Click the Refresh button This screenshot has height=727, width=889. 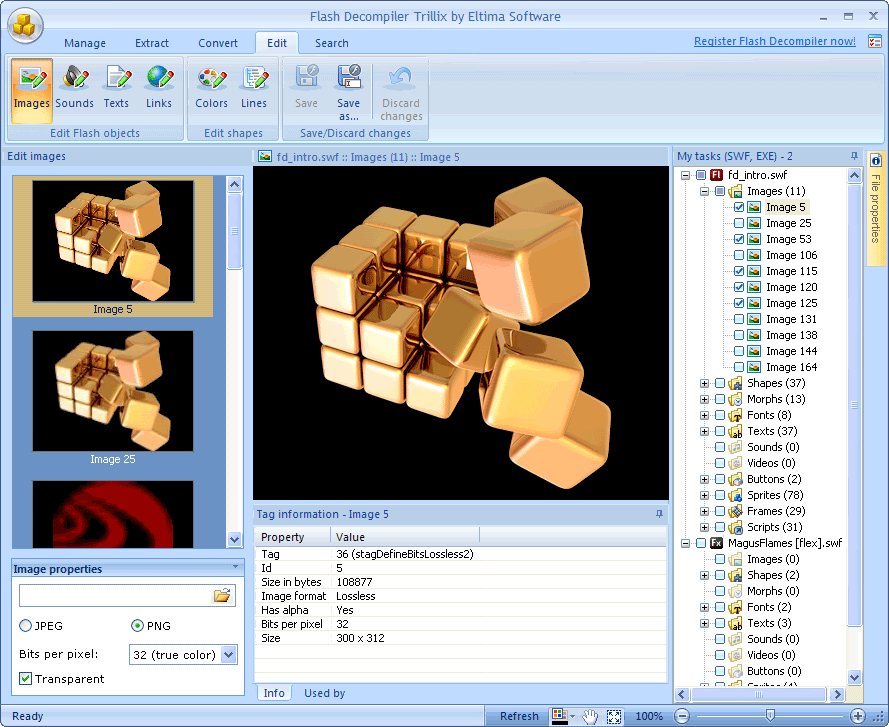pos(519,716)
